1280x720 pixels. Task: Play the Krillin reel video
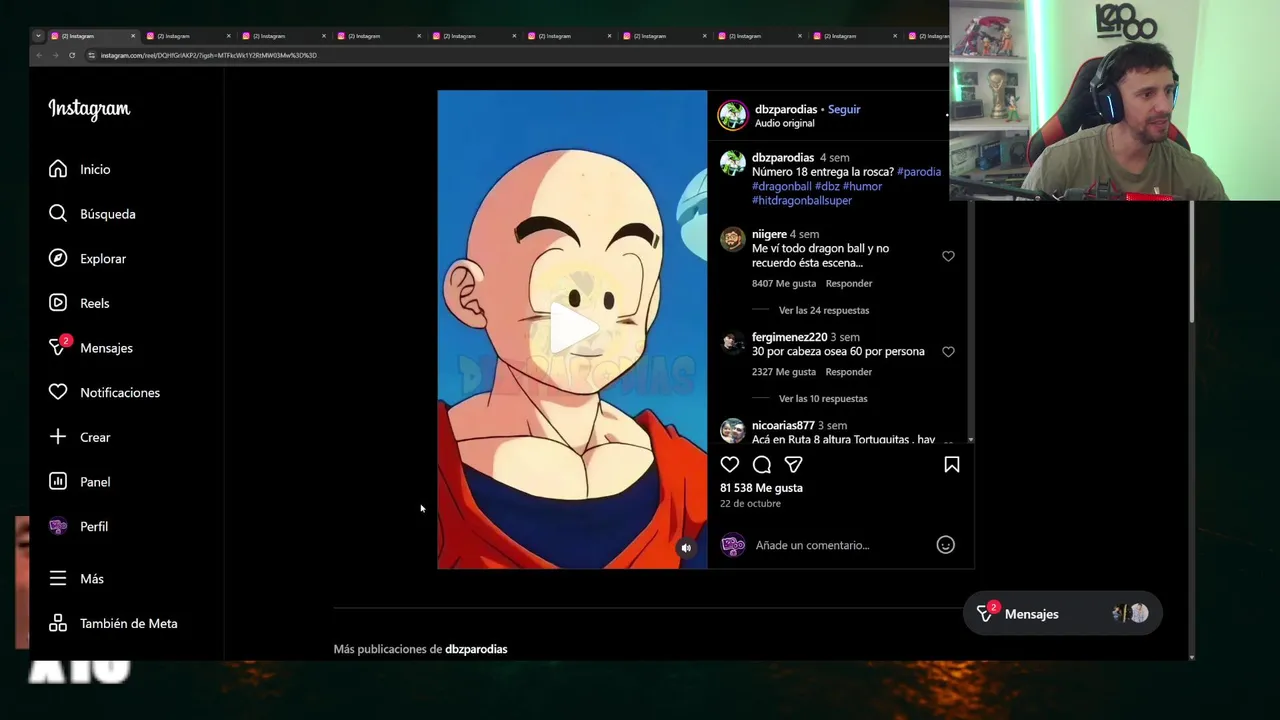tap(572, 329)
